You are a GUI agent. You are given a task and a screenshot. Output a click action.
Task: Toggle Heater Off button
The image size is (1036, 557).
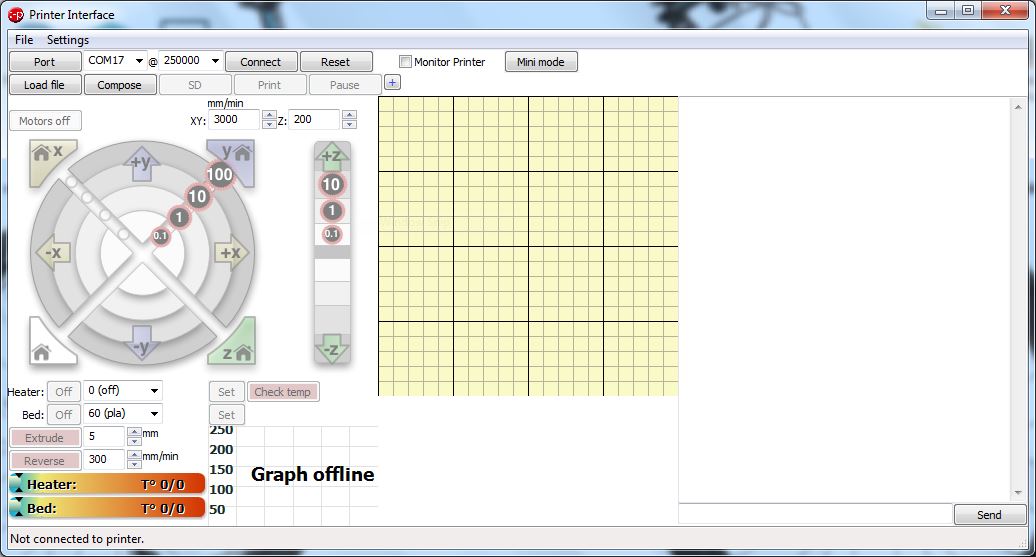(63, 392)
